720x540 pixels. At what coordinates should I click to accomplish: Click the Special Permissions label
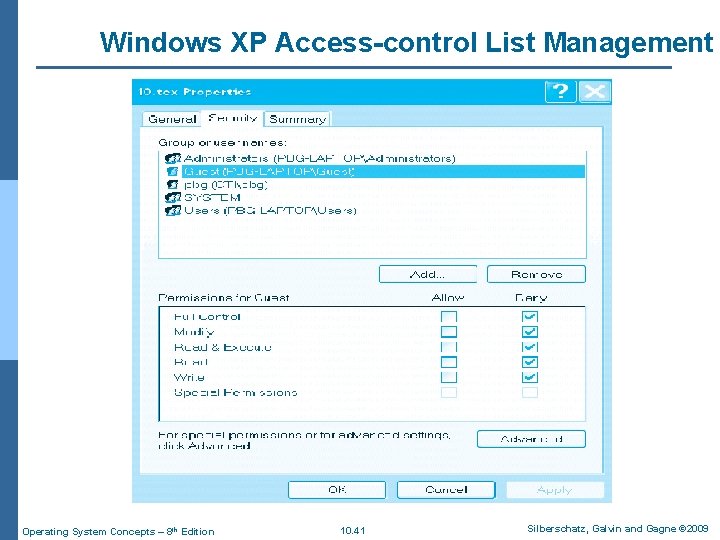pos(236,393)
